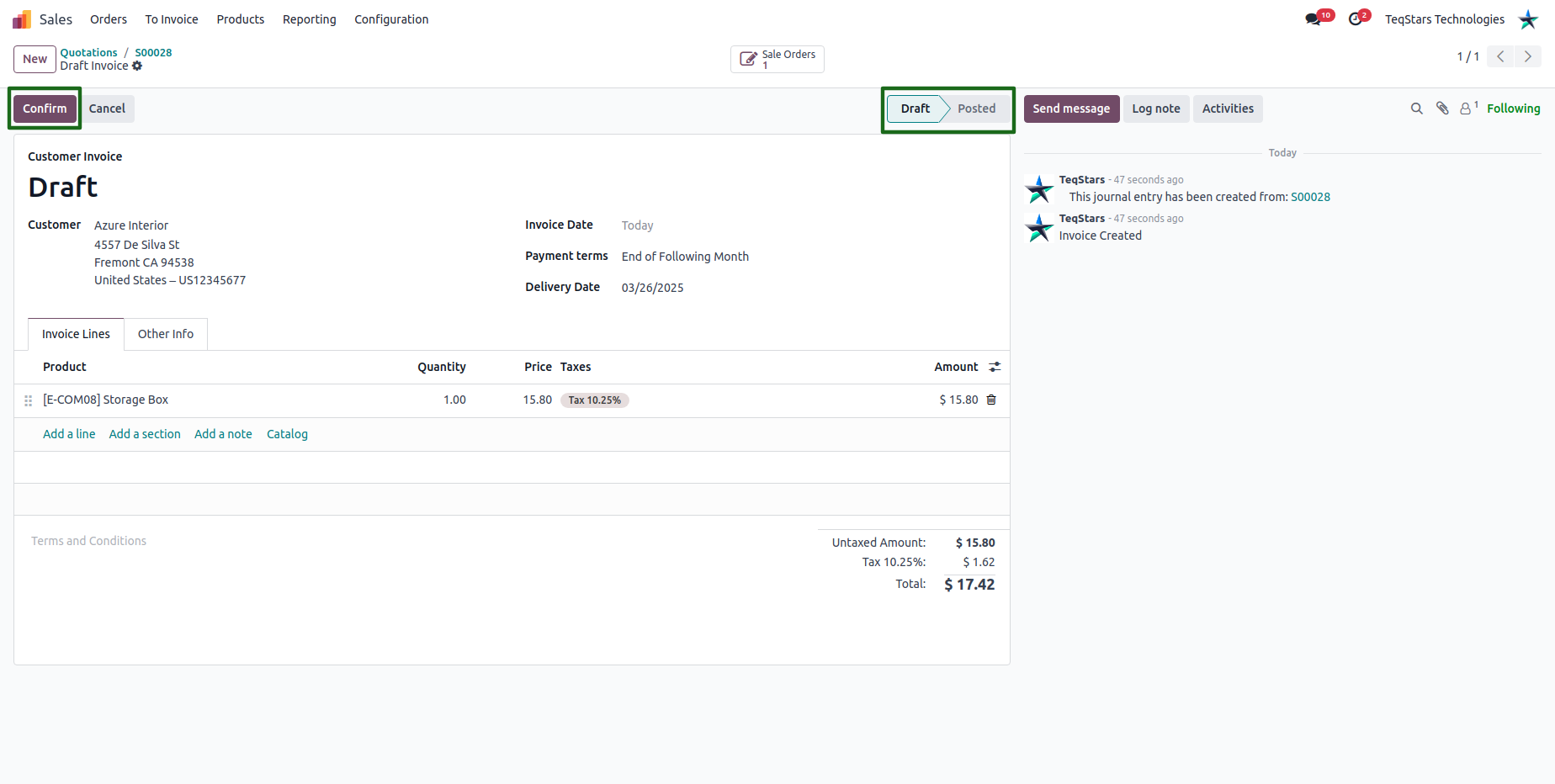Go to the next record arrow

tap(1528, 56)
